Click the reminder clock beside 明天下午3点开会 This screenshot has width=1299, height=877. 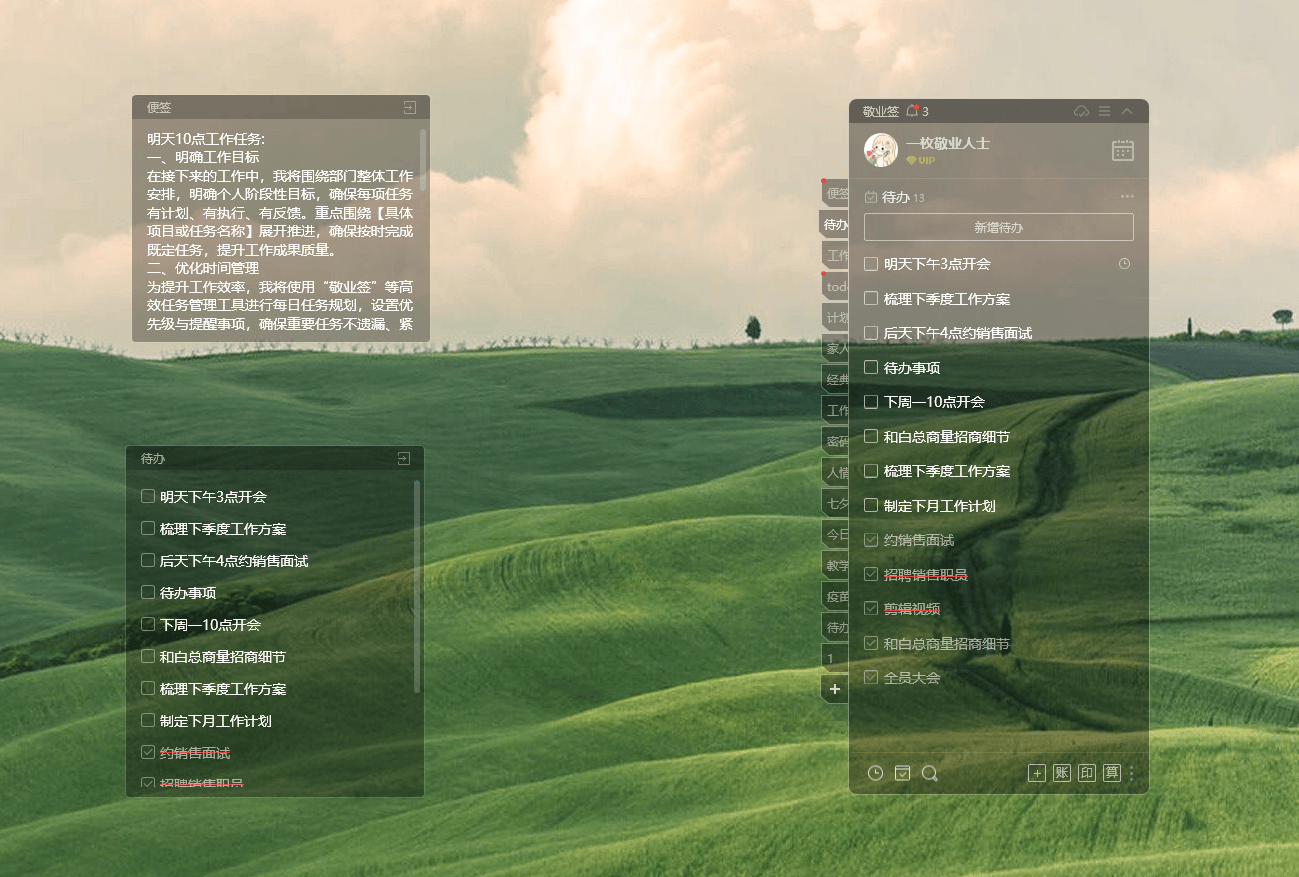[x=1124, y=264]
